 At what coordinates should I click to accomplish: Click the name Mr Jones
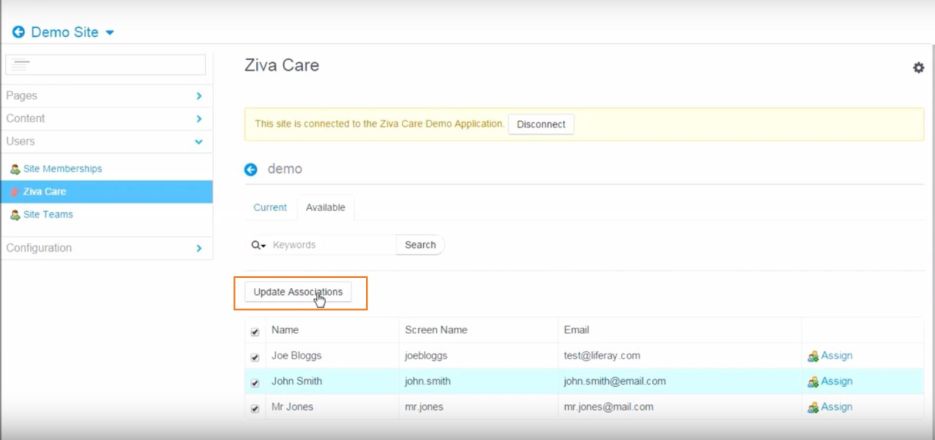pos(292,407)
